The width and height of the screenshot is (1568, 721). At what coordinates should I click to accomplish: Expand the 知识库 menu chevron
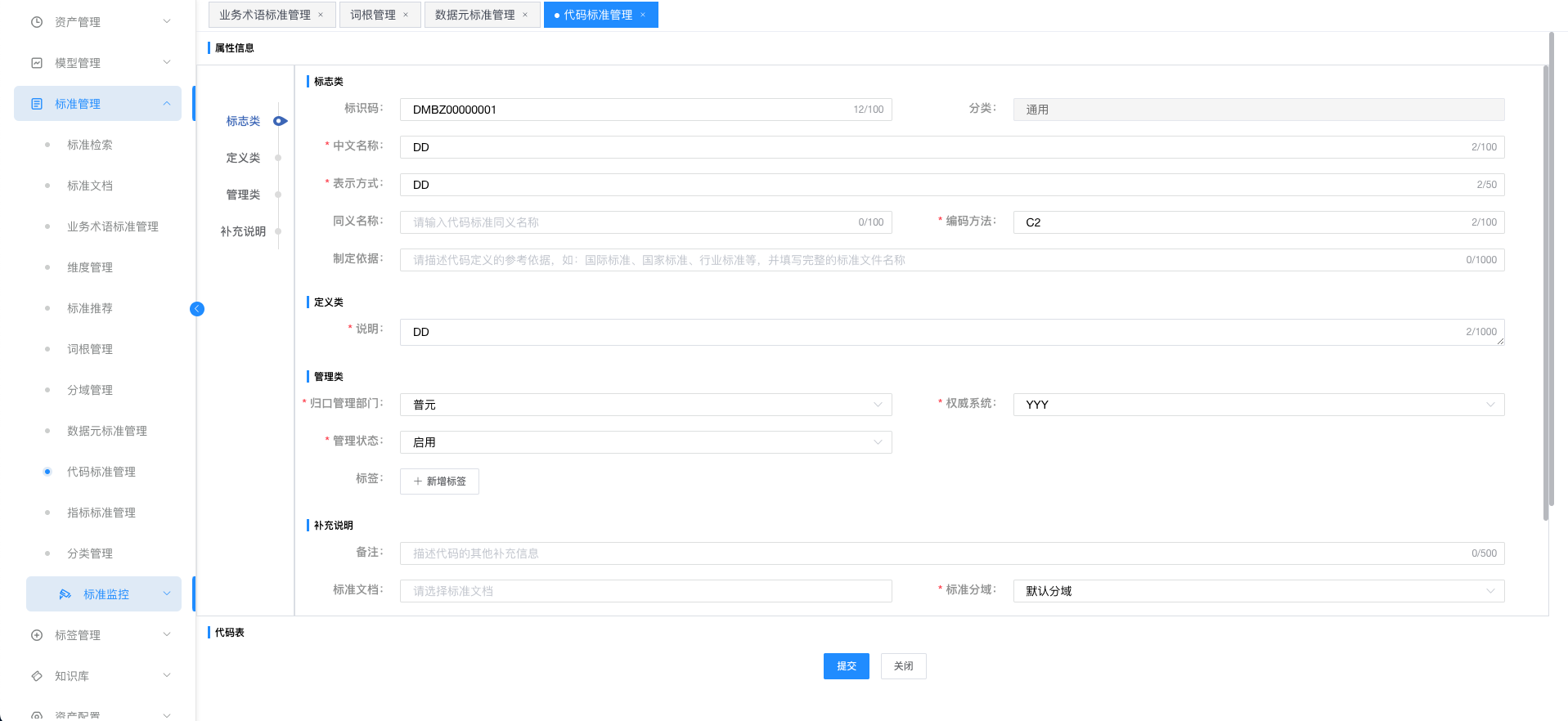167,675
